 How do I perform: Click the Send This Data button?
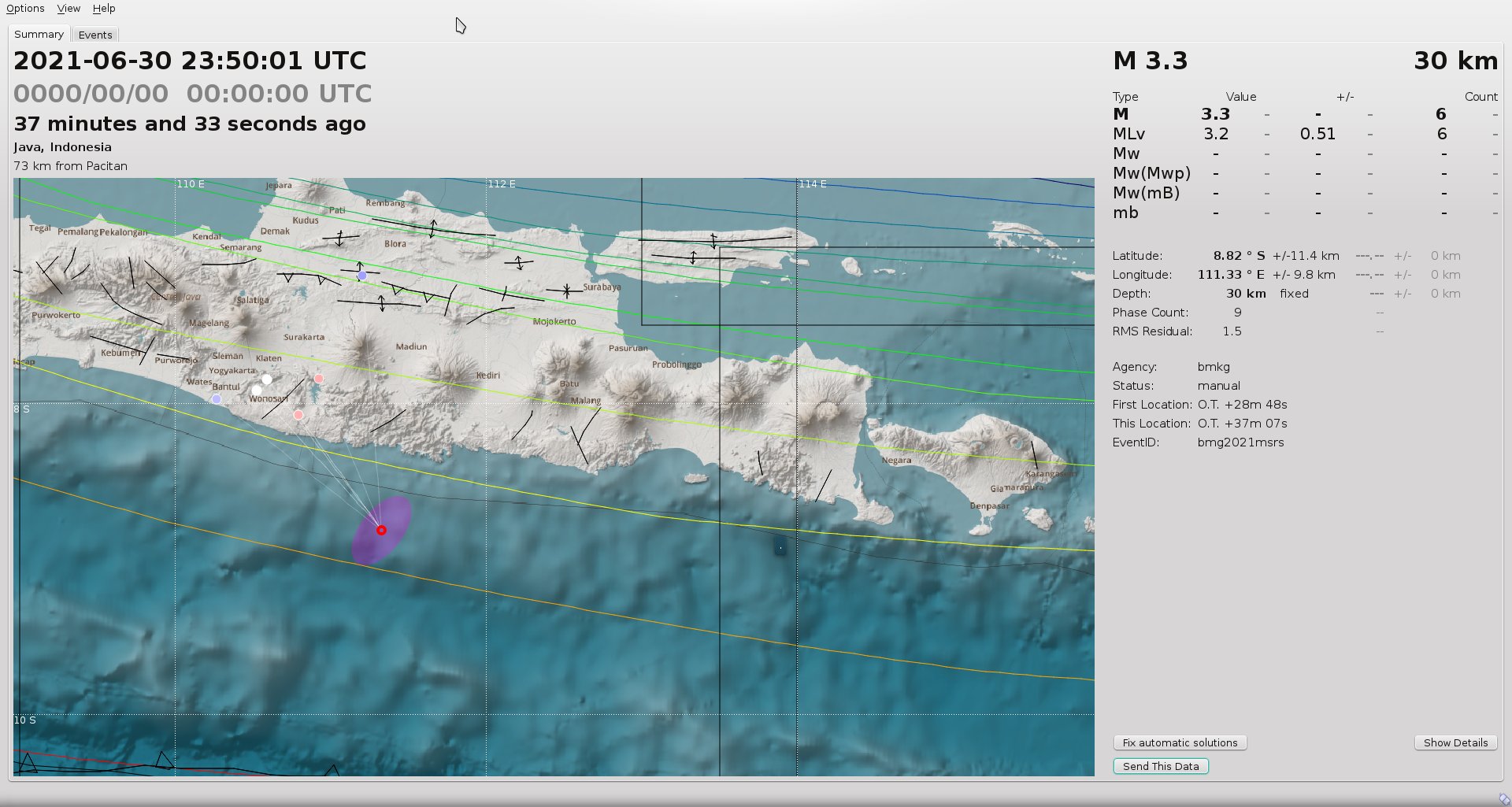tap(1161, 766)
